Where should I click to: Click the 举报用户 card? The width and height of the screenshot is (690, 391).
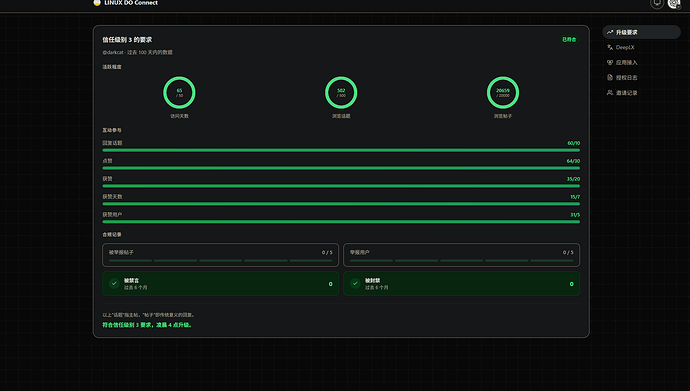(x=462, y=255)
